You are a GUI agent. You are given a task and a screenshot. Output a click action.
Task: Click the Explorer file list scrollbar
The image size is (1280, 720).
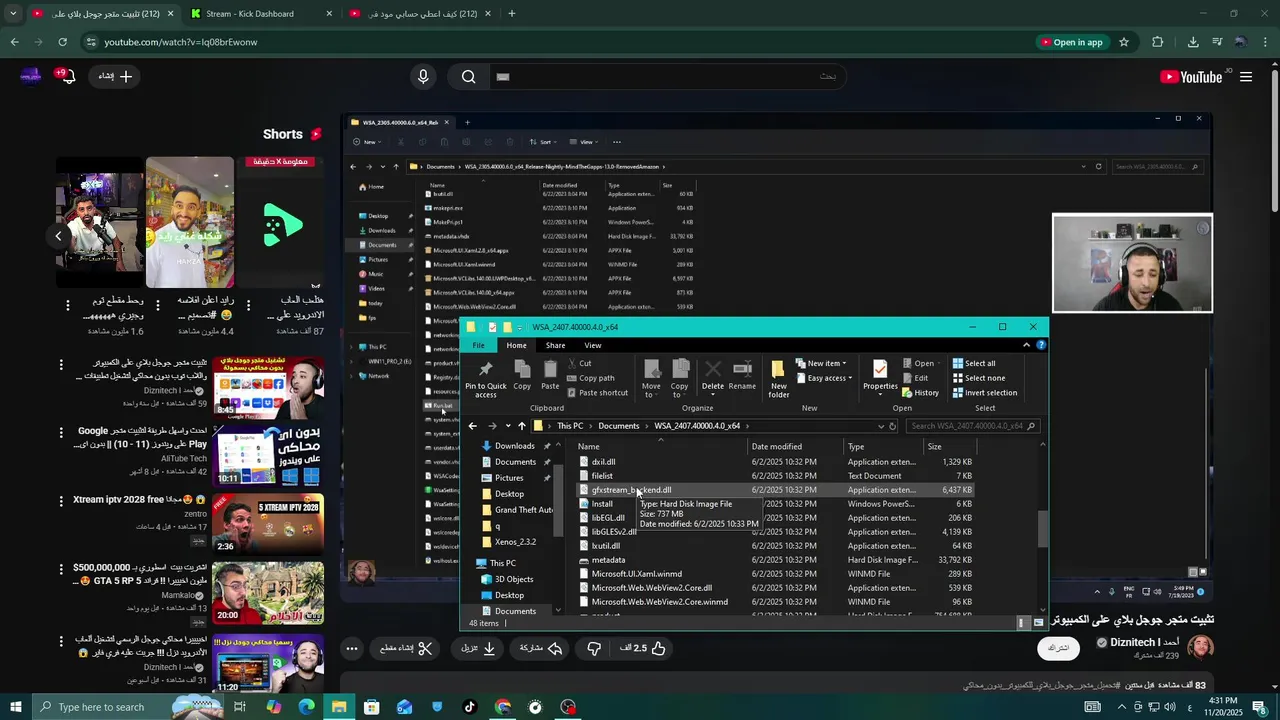1043,528
